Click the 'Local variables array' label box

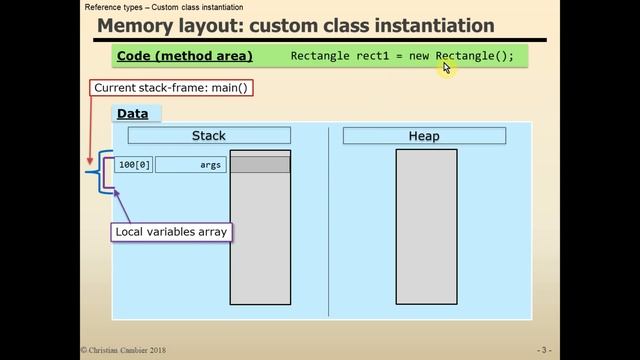pos(171,232)
